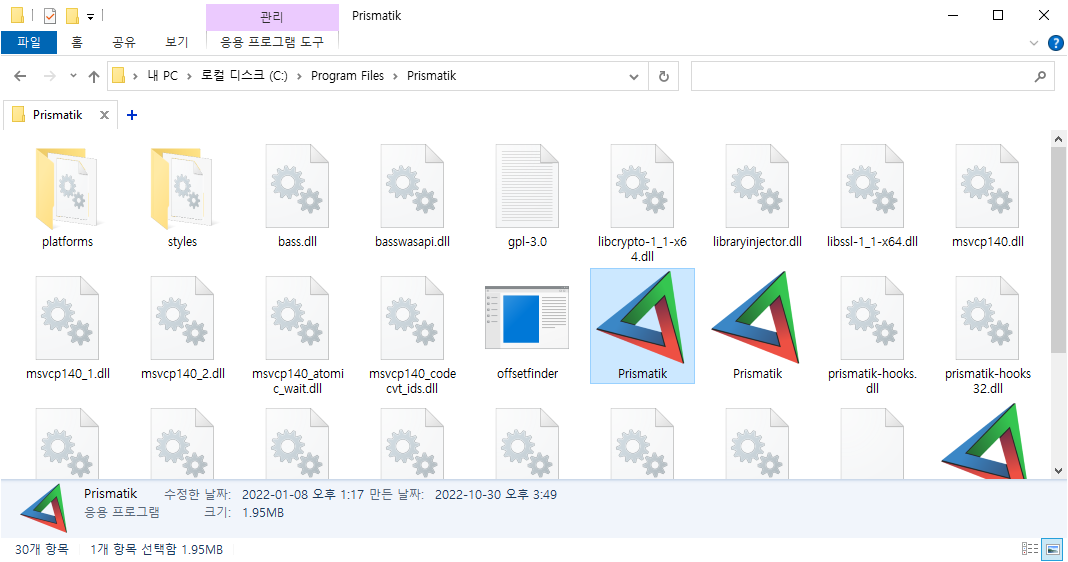Open the styles folder

[x=182, y=188]
